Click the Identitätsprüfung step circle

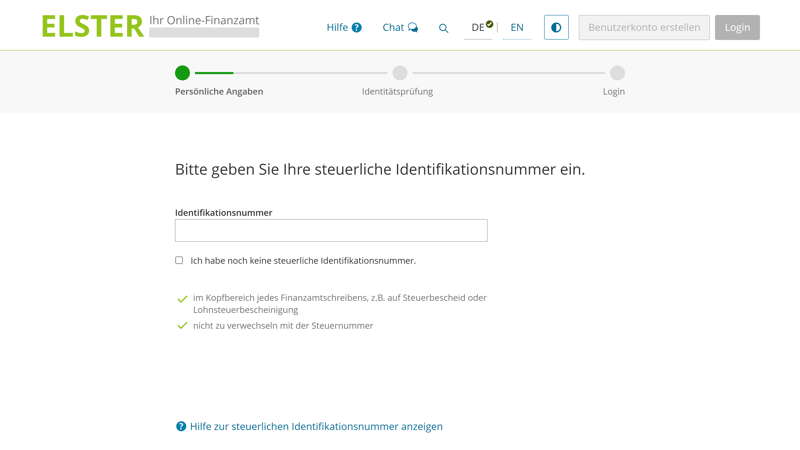[x=400, y=73]
